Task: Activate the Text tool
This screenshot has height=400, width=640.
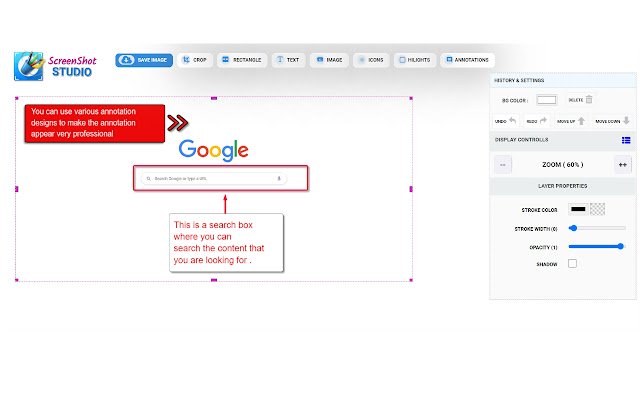Action: (288, 60)
